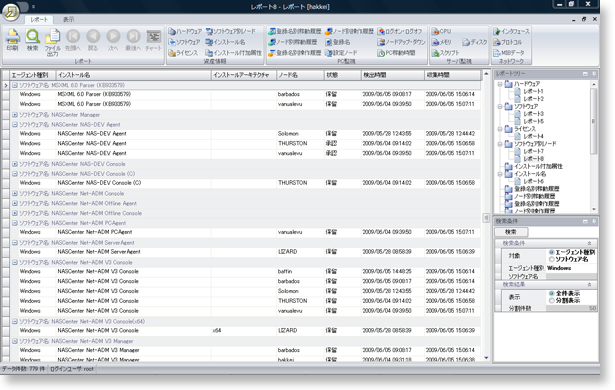Image resolution: width=615 pixels, height=390 pixels.
Task: Open インストール名 in the ribbon
Action: 226,42
